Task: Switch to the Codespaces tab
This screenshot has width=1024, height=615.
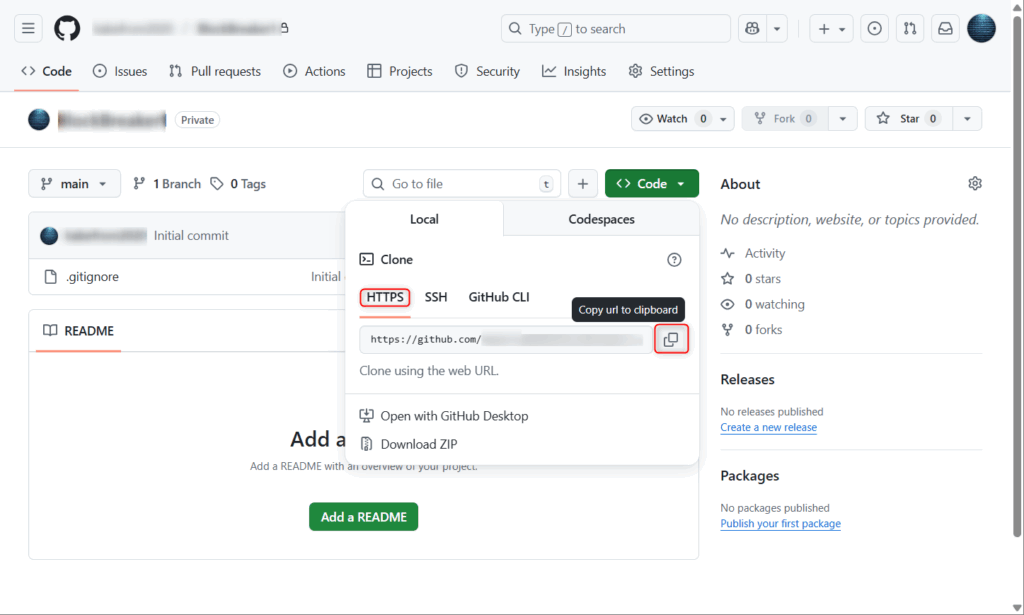Action: click(x=601, y=219)
